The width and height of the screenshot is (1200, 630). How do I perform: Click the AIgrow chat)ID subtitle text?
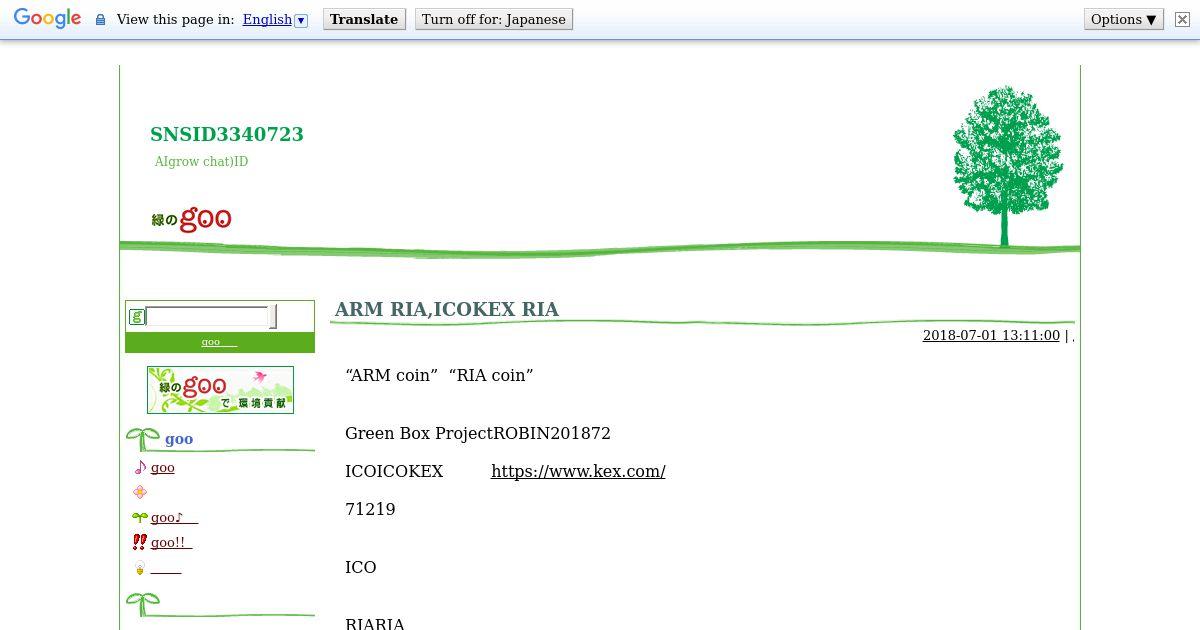click(201, 162)
